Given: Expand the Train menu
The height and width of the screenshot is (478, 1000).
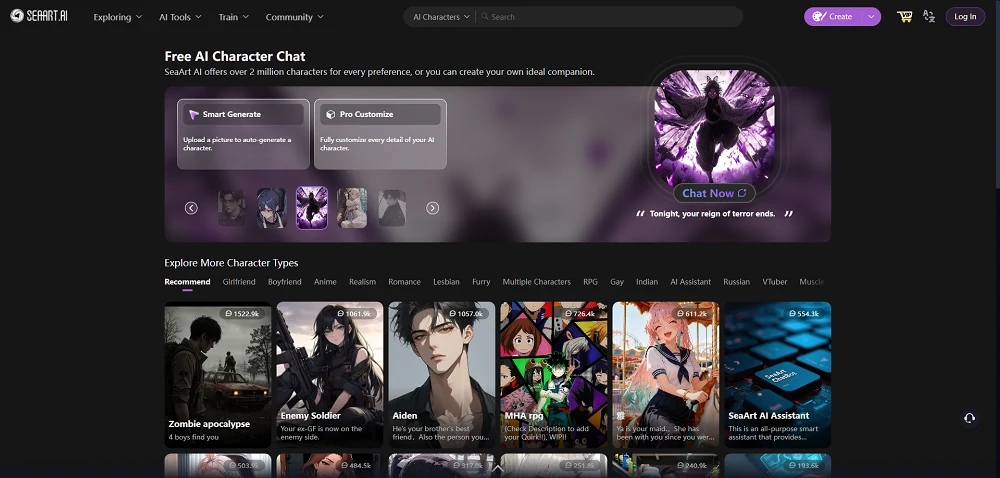Looking at the screenshot, I should click(233, 17).
